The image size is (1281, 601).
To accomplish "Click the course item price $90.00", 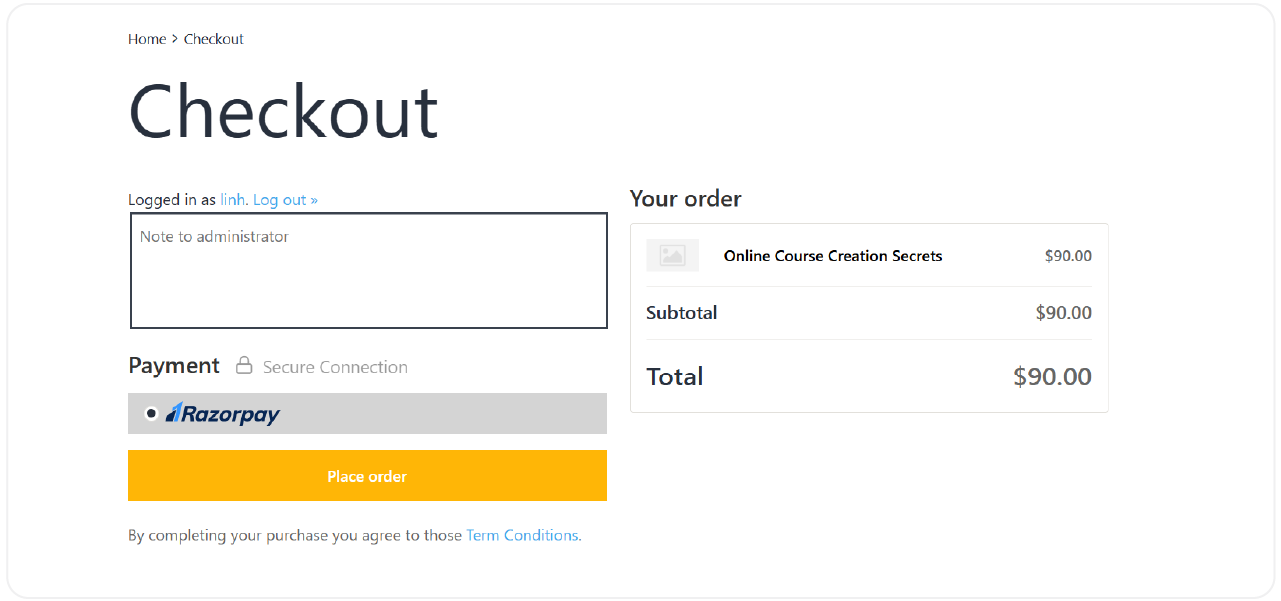I will (1068, 256).
